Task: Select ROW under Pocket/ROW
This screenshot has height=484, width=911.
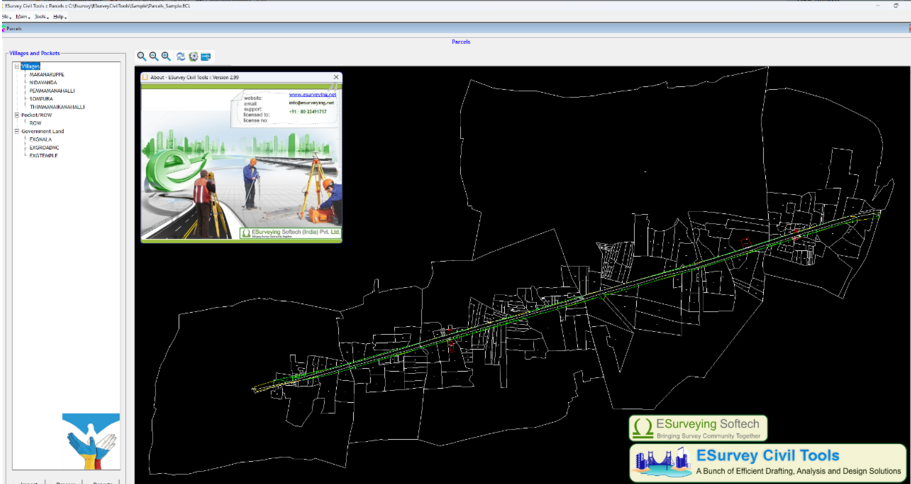Action: (35, 123)
